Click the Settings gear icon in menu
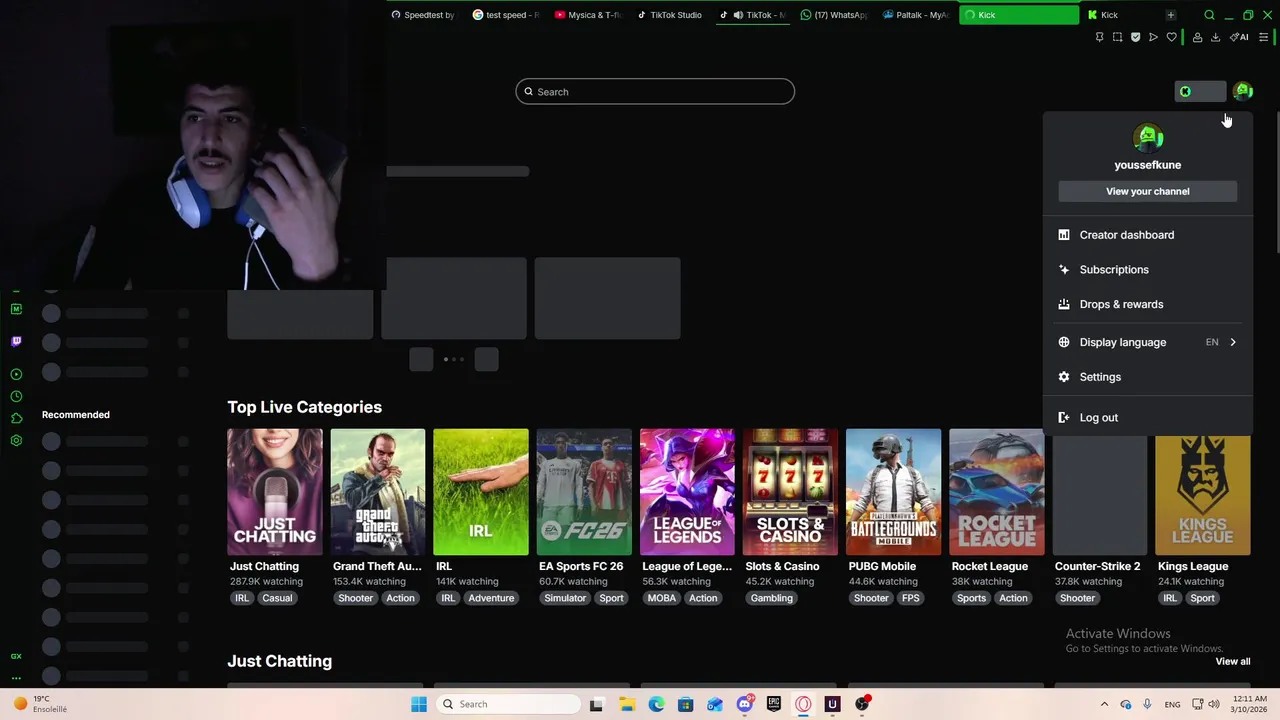This screenshot has width=1280, height=720. click(1064, 377)
